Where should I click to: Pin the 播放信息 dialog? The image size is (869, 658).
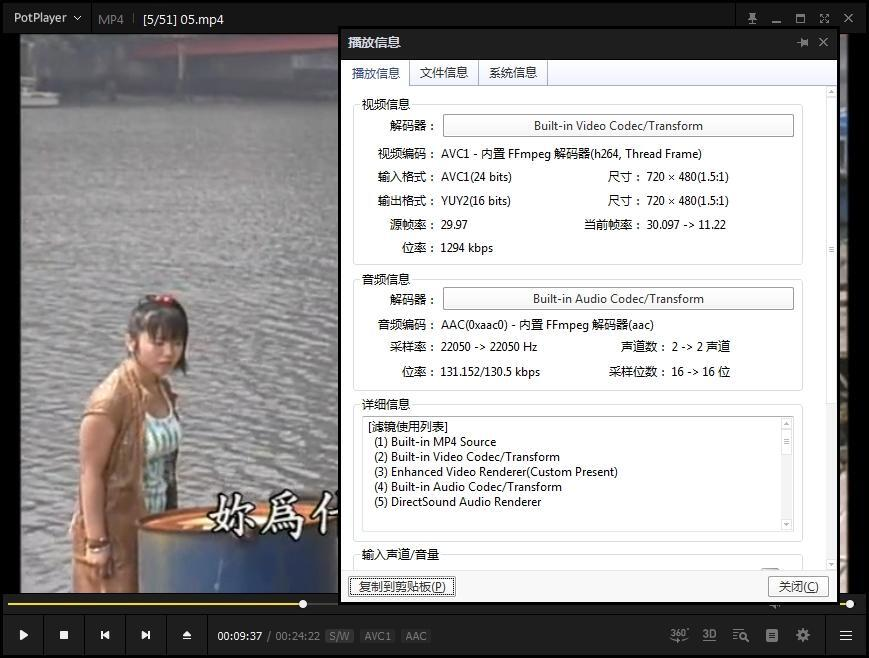(802, 43)
